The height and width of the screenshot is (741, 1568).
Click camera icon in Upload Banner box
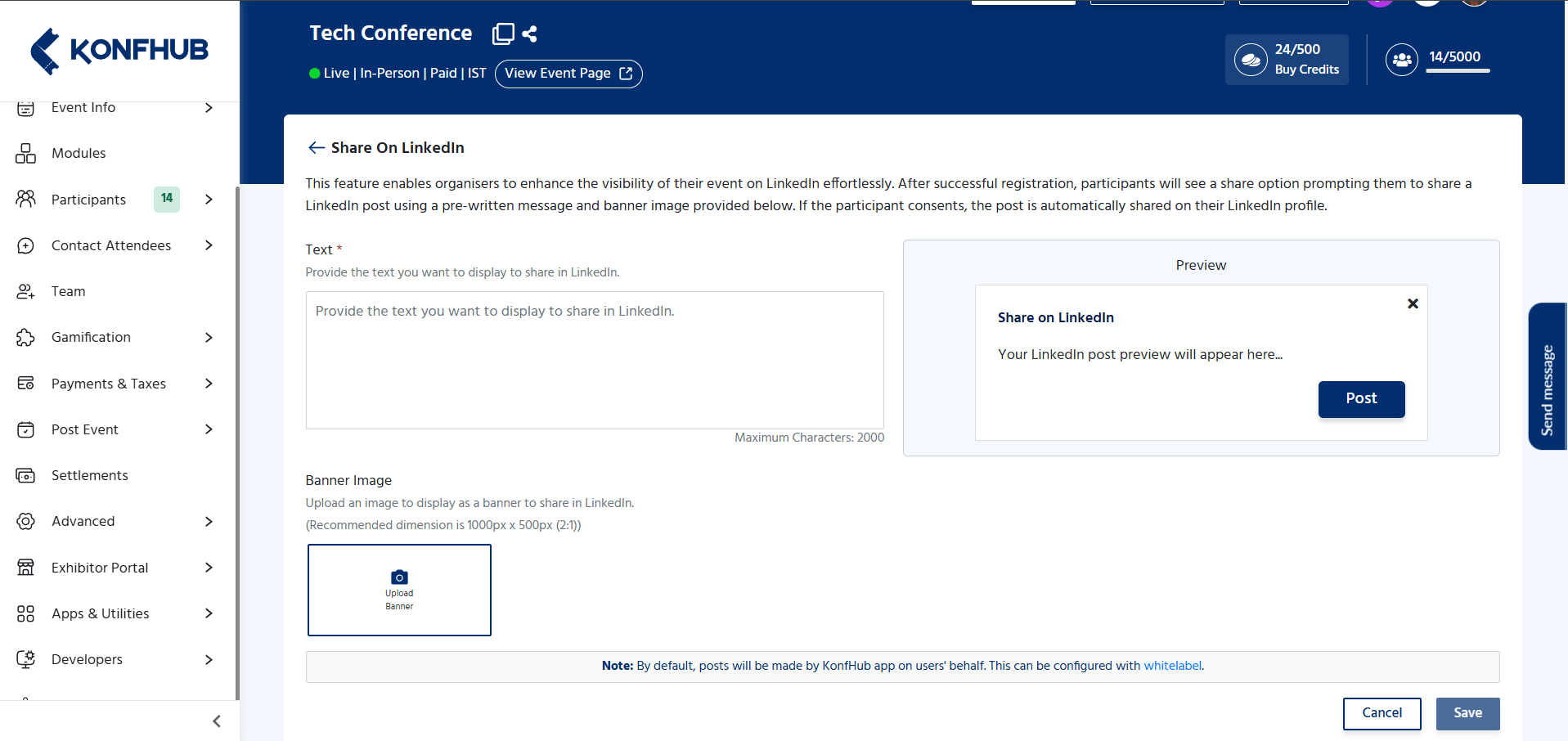[x=399, y=577]
